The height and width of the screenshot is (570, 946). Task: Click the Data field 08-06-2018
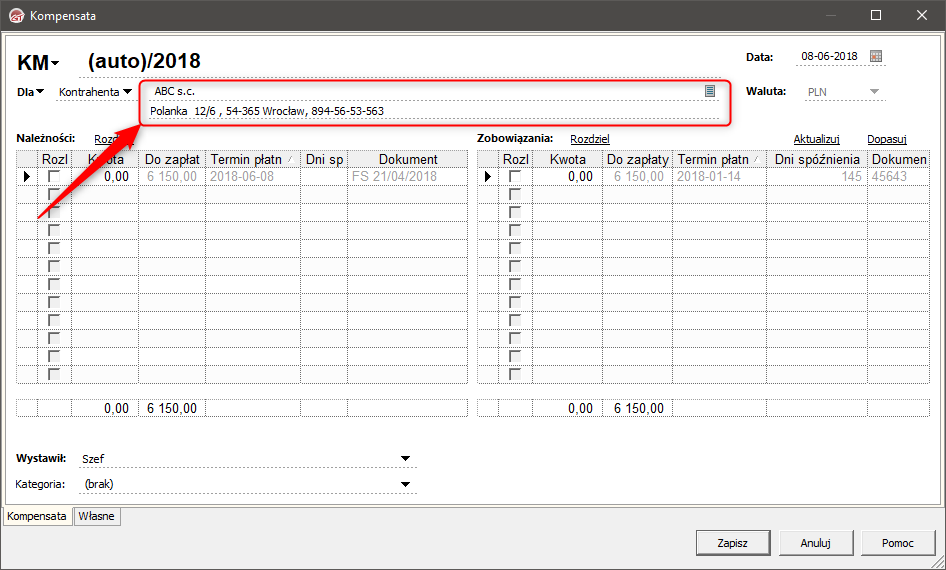830,56
